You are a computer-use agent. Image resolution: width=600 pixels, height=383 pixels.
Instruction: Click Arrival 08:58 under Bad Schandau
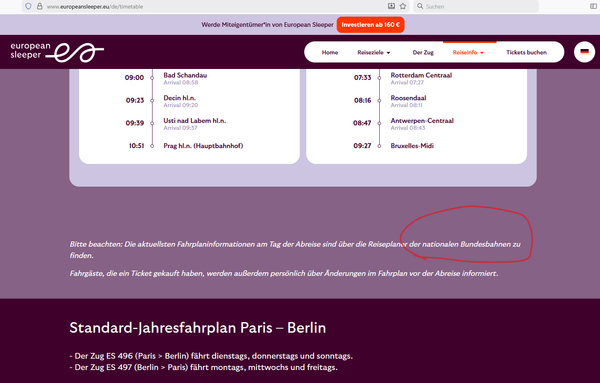[181, 82]
